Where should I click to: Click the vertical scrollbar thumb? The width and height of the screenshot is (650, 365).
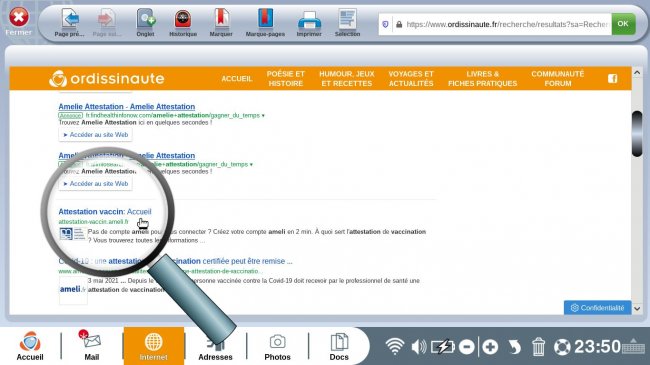click(x=637, y=134)
